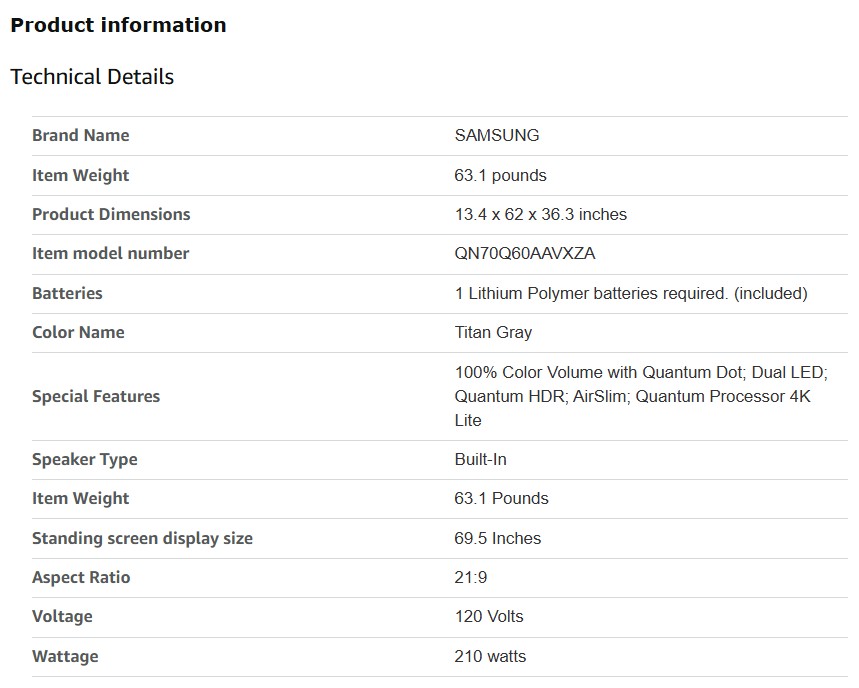Select the Built-In speaker value
859x688 pixels.
[480, 459]
